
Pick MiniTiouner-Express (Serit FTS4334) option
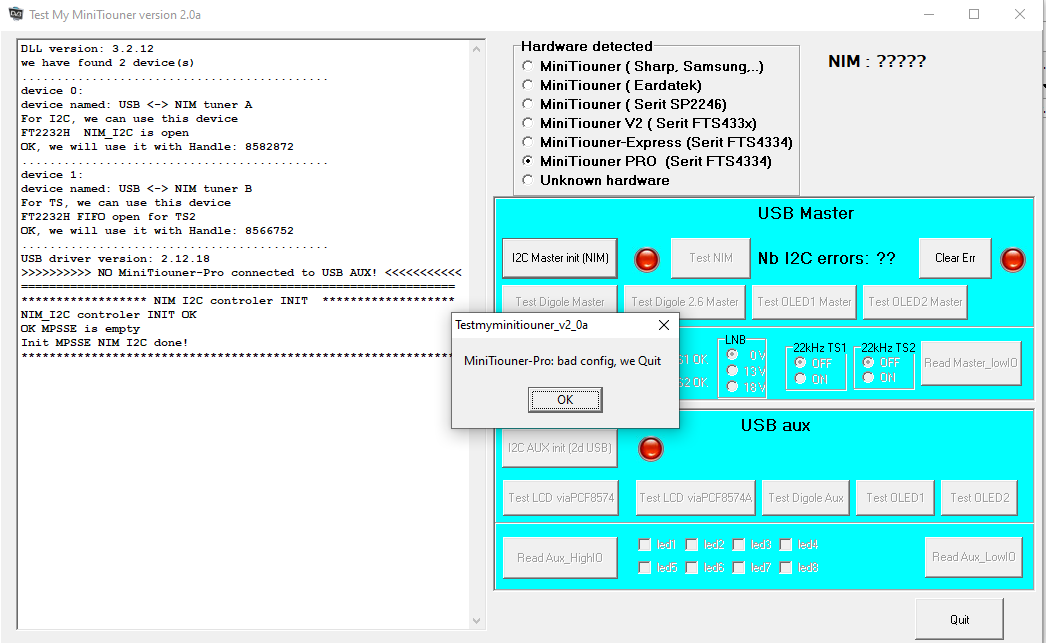pos(528,142)
